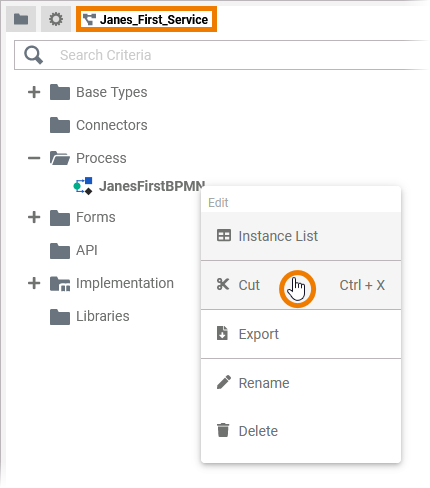Expand the Forms folder
This screenshot has height=488, width=430.
(34, 217)
